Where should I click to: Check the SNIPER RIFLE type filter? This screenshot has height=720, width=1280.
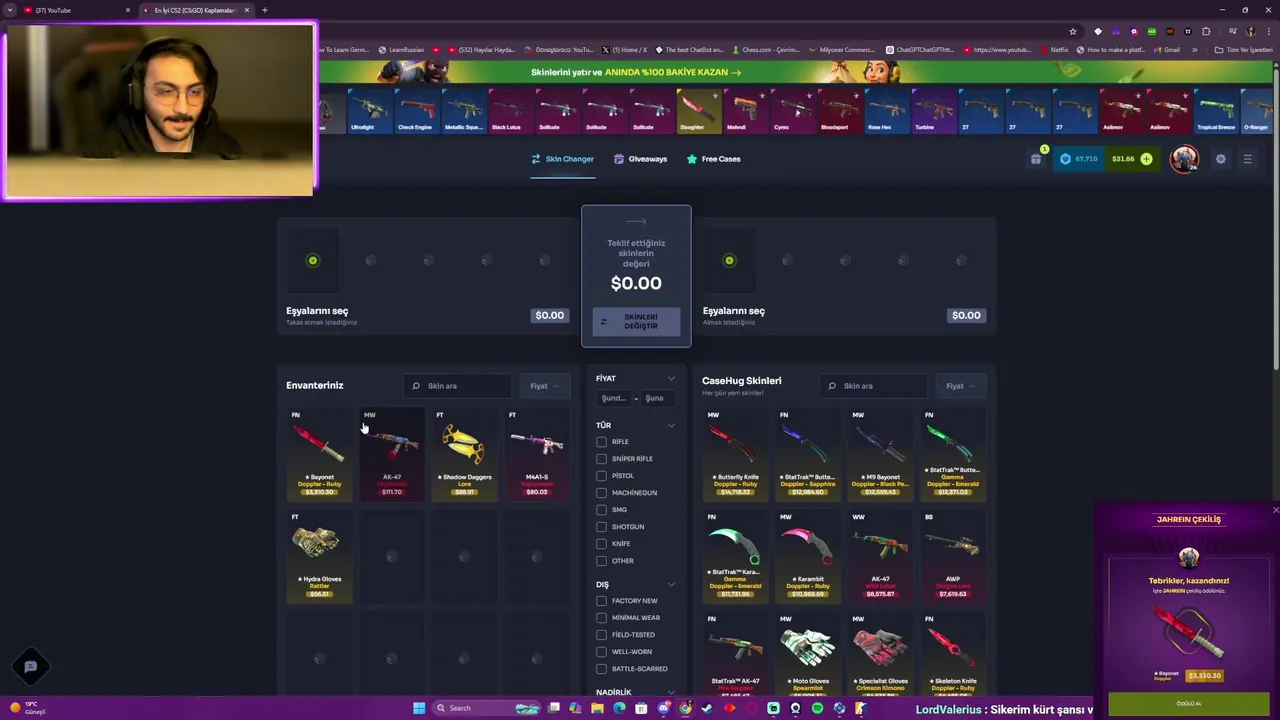click(x=601, y=458)
